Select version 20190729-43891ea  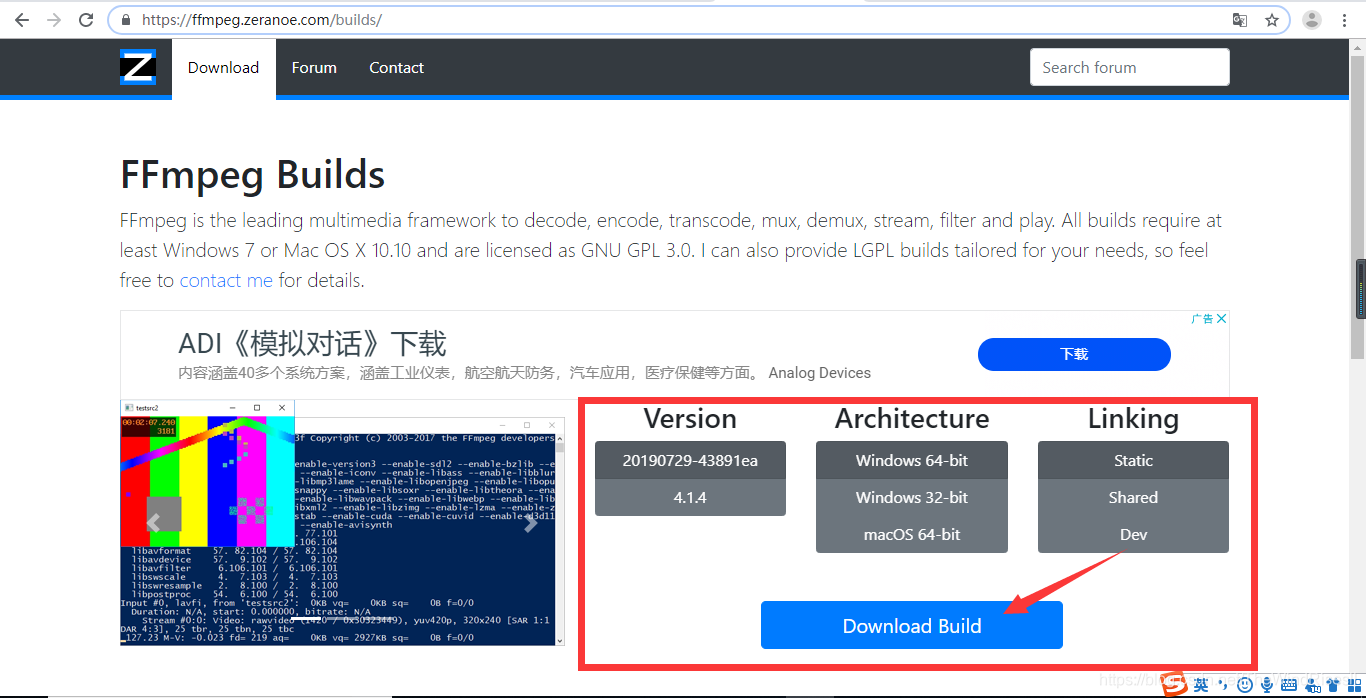690,460
